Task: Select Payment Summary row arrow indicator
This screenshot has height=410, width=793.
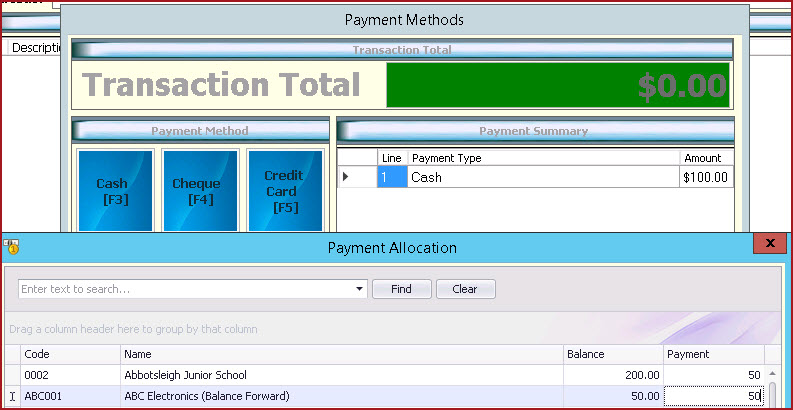Action: click(358, 177)
